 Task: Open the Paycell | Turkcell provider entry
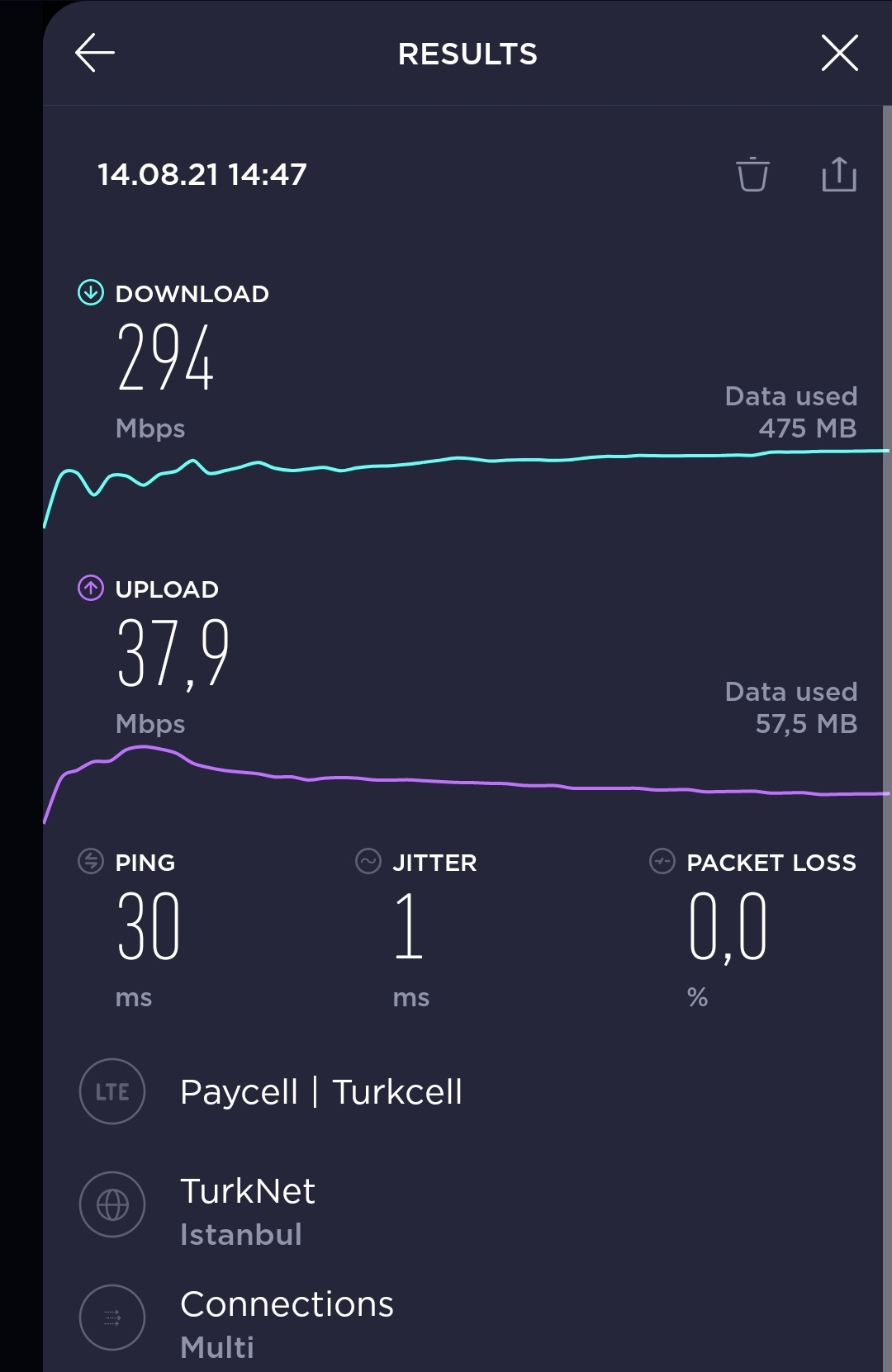tap(321, 1092)
